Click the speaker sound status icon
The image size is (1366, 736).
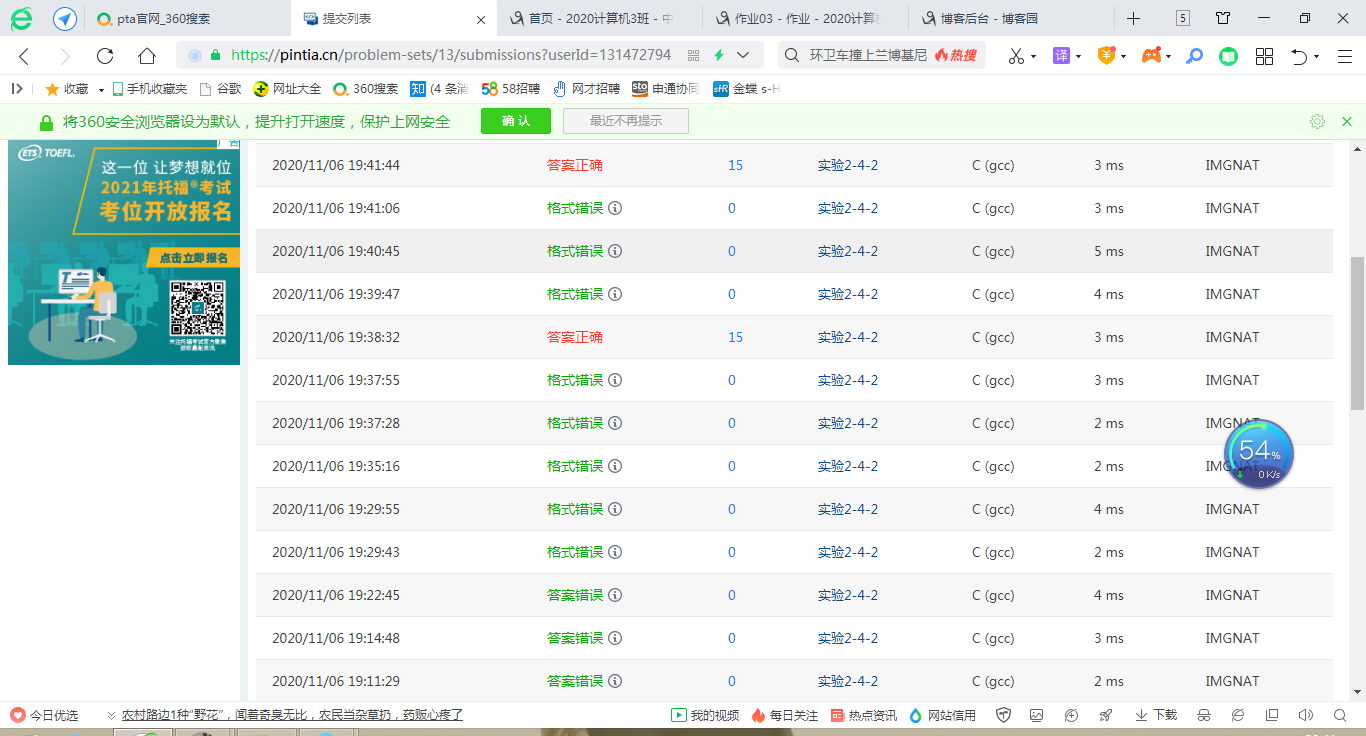(x=1305, y=715)
